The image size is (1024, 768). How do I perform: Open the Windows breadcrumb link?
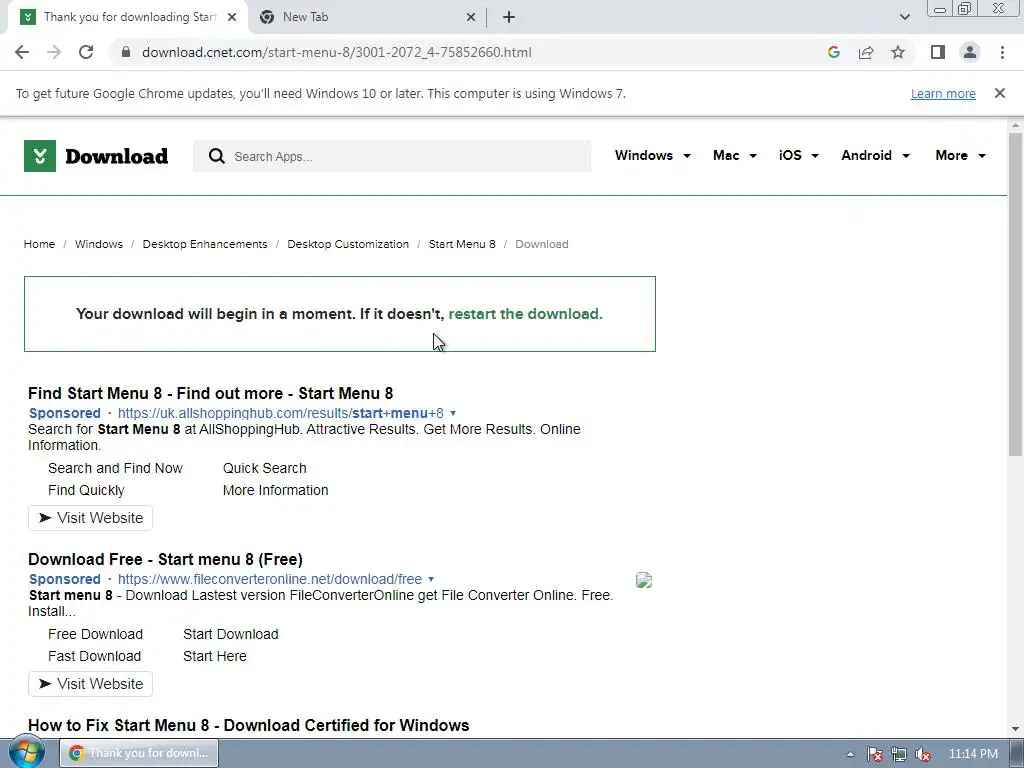coord(99,244)
